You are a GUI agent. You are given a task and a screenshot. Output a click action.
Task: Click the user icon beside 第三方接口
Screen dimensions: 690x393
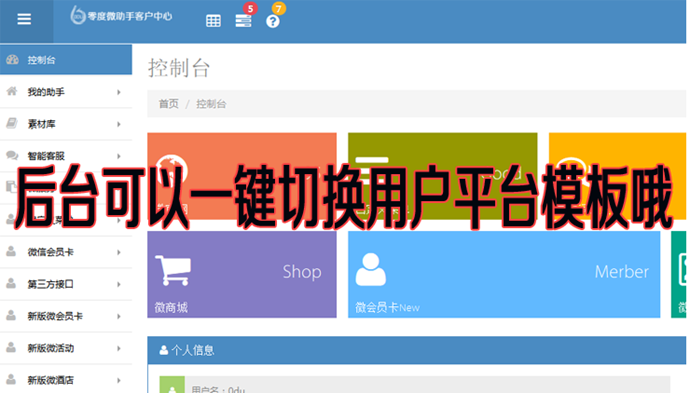click(11, 283)
